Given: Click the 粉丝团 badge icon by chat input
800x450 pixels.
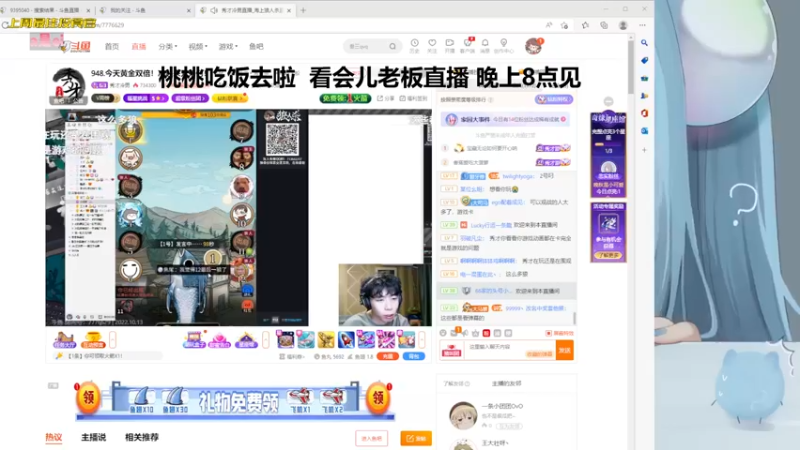Looking at the screenshot, I should click(x=452, y=351).
